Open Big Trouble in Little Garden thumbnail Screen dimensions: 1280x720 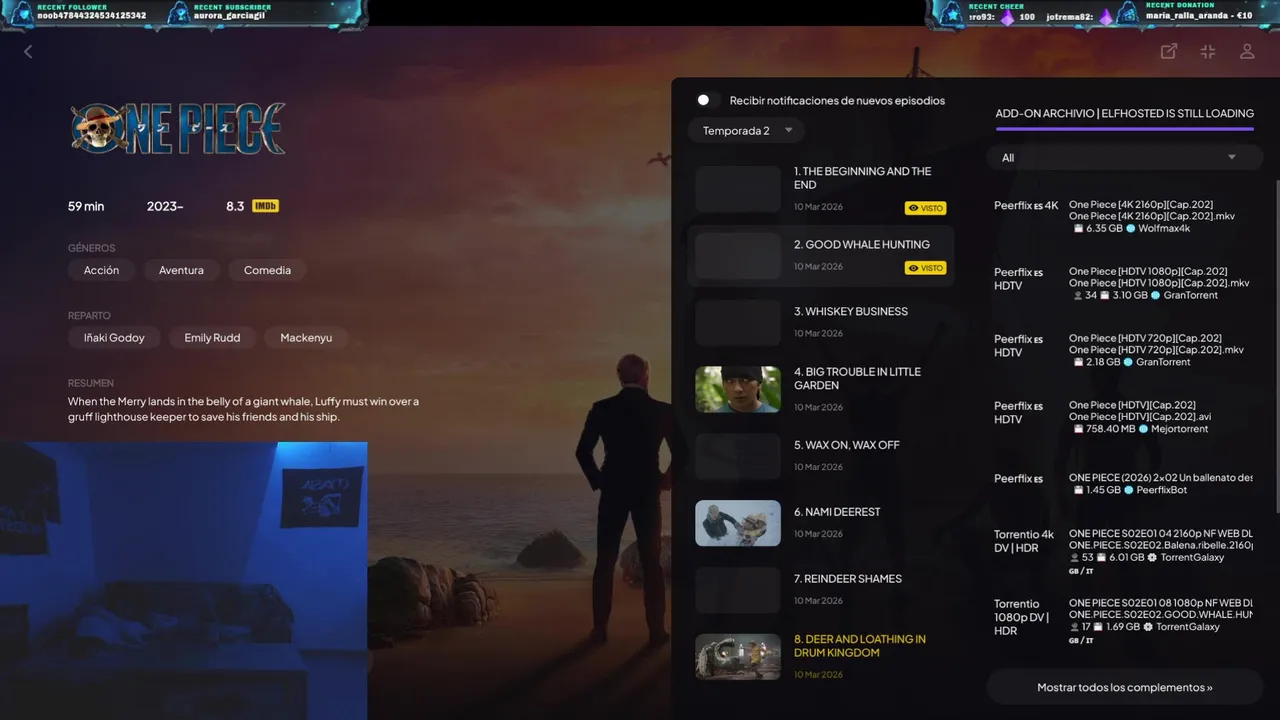point(738,389)
